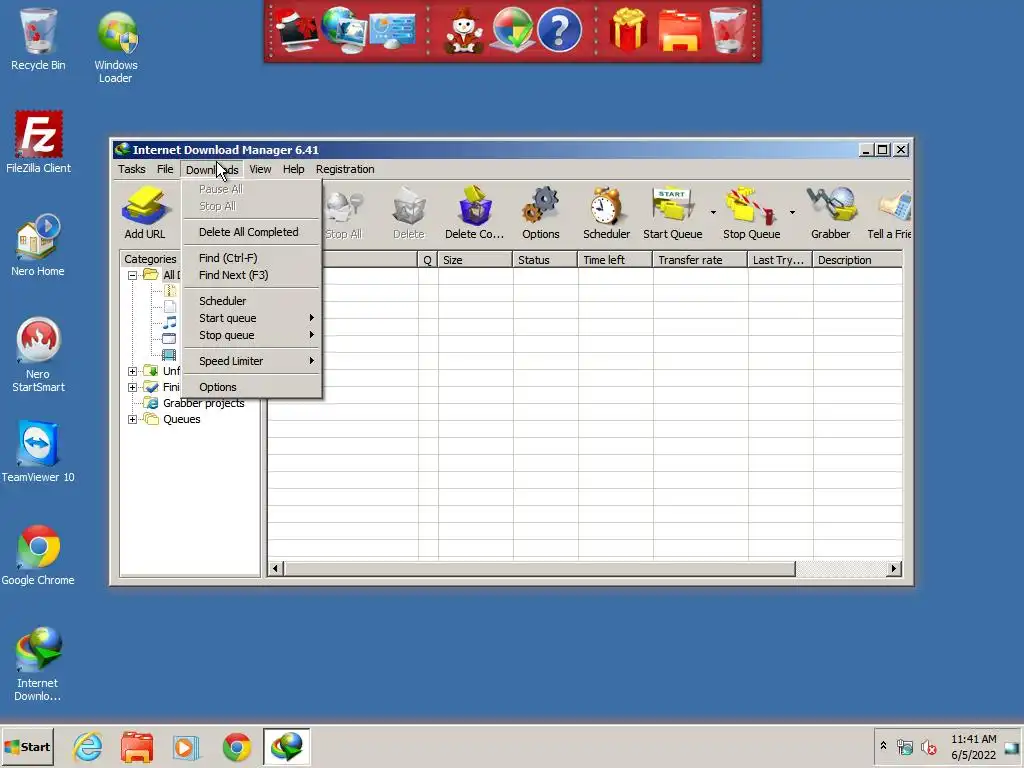Open the Tasks menu
1024x768 pixels.
point(131,169)
